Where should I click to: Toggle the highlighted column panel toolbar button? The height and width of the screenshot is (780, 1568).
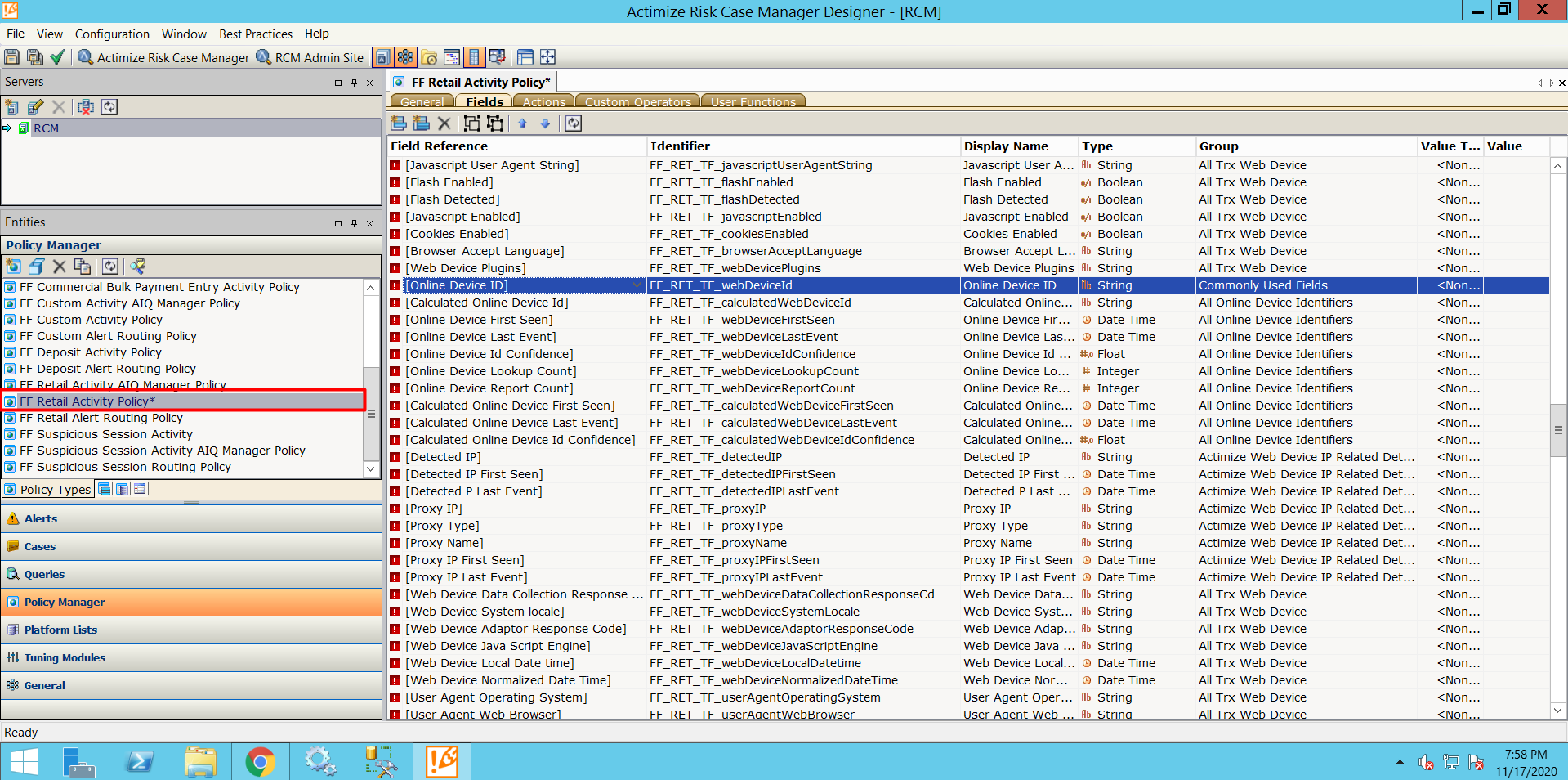pos(474,57)
